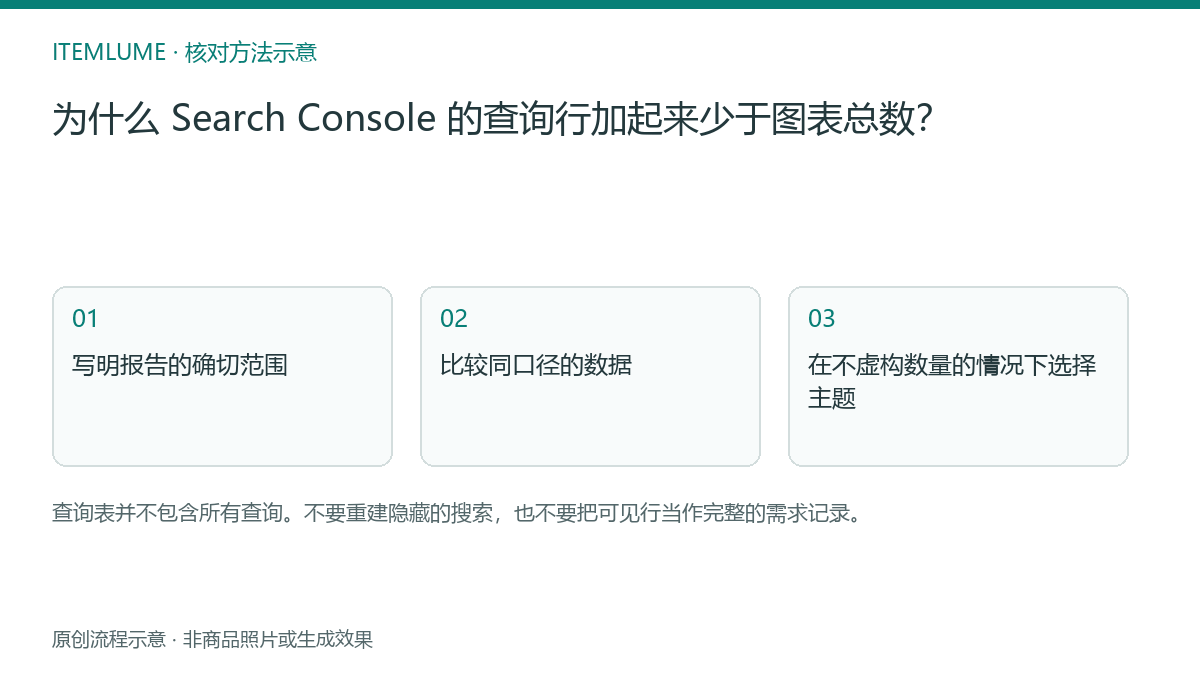Click the step number 01

pyautogui.click(x=85, y=319)
